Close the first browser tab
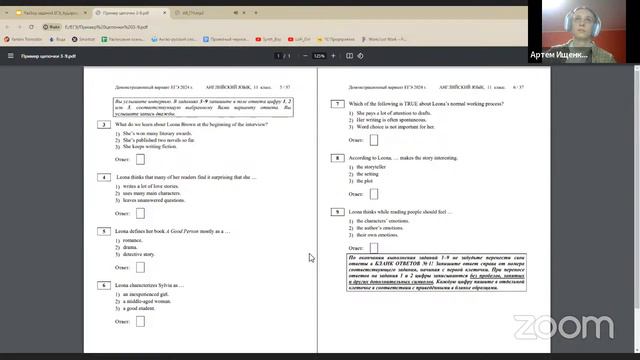640x360 pixels. (85, 13)
